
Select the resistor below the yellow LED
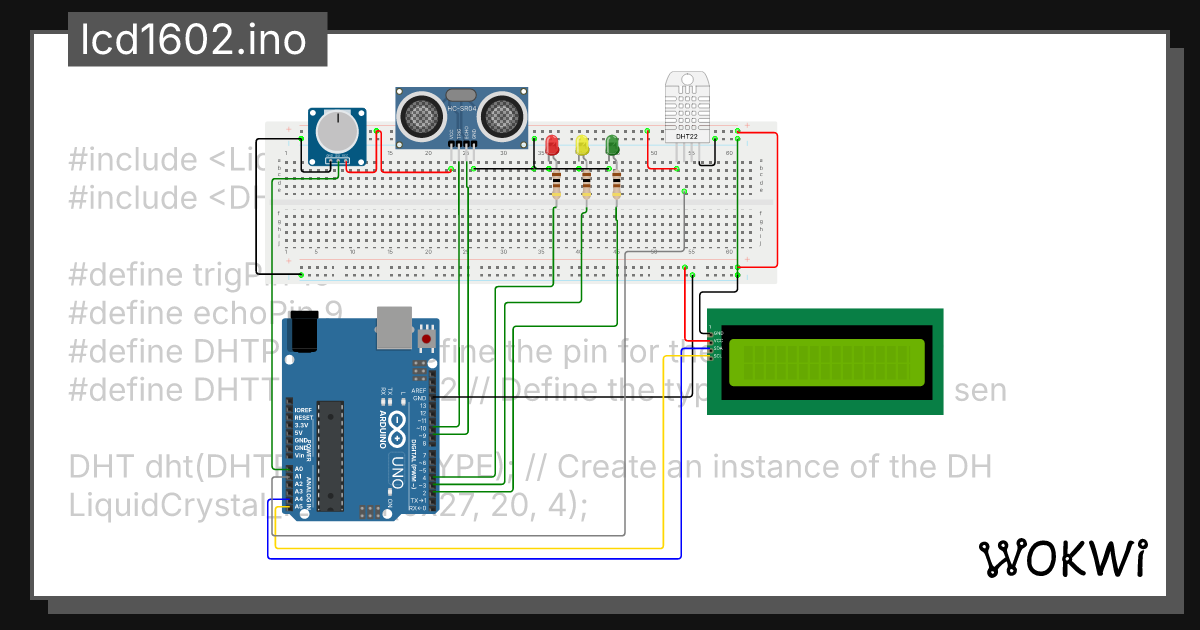click(586, 185)
